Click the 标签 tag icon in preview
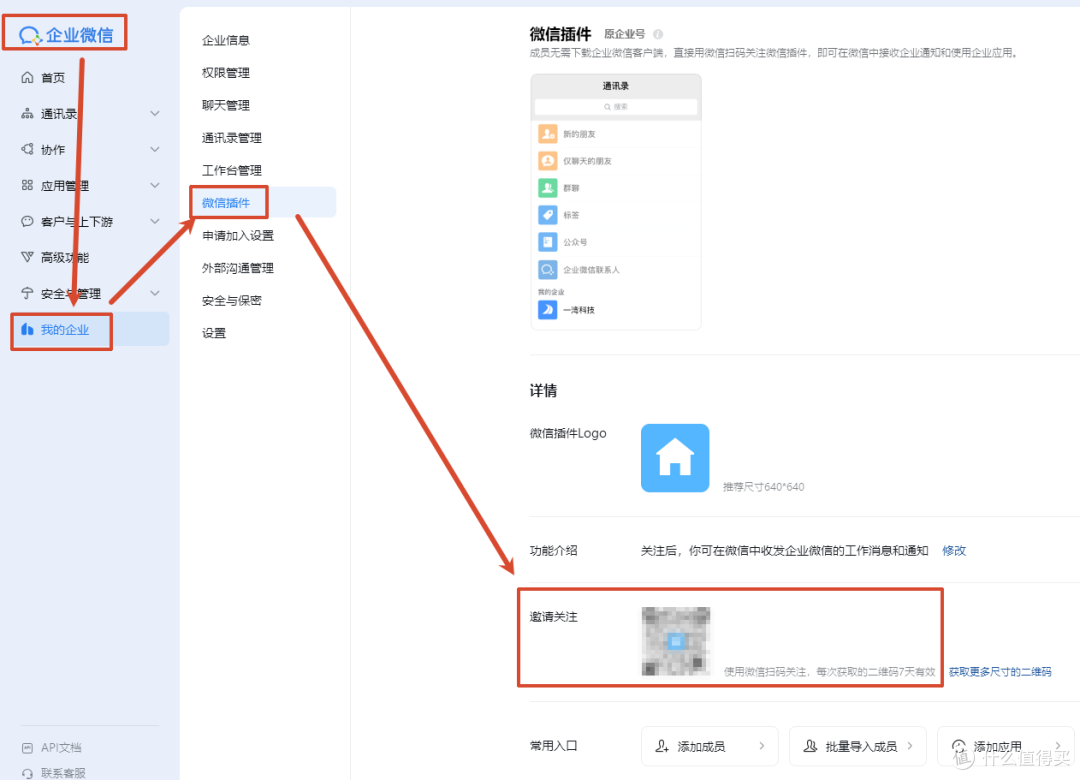Image resolution: width=1080 pixels, height=780 pixels. (548, 215)
